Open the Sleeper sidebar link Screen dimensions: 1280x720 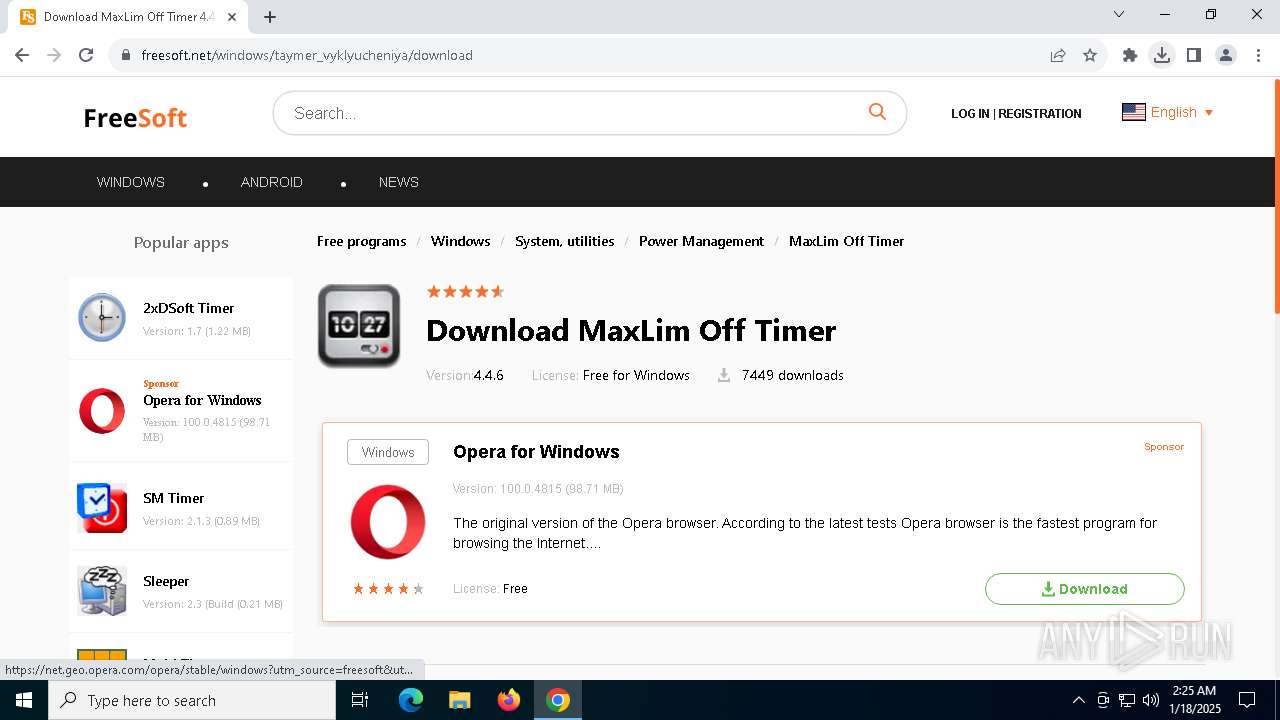(166, 581)
